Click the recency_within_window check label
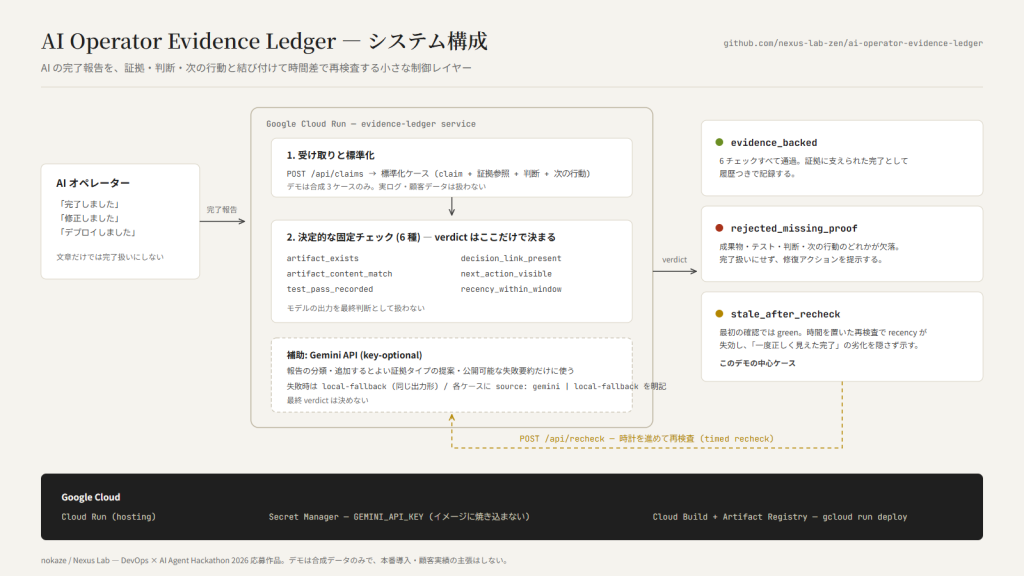This screenshot has height=576, width=1024. click(511, 289)
